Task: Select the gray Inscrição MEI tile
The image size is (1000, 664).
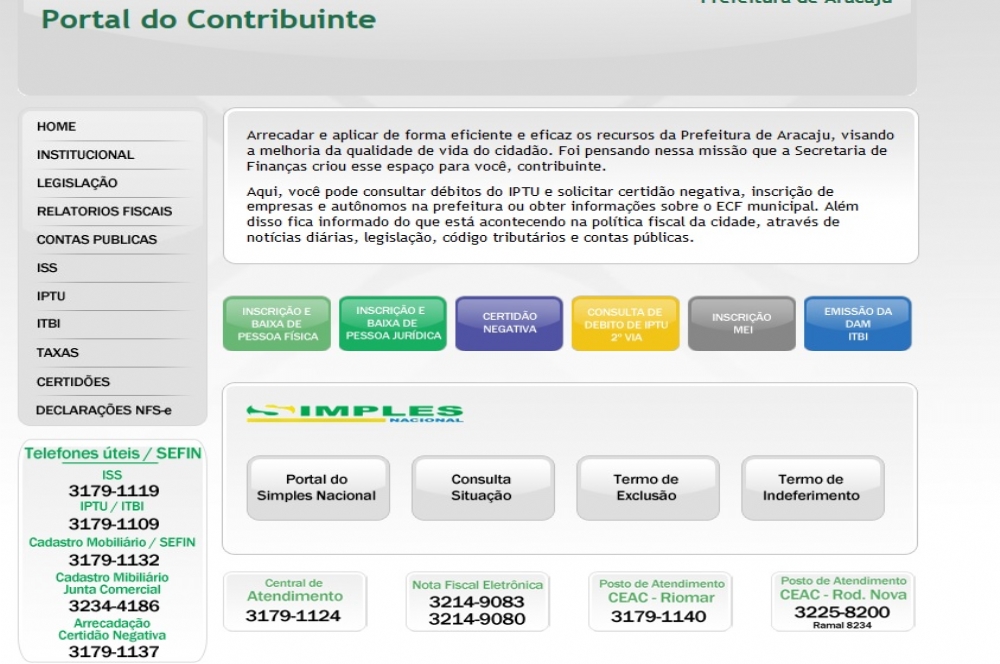Action: pos(741,324)
